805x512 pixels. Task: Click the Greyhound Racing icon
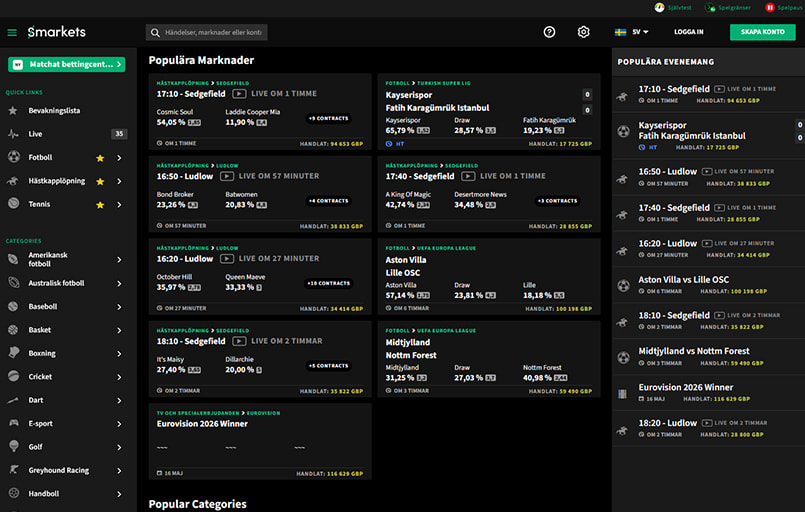pyautogui.click(x=14, y=470)
